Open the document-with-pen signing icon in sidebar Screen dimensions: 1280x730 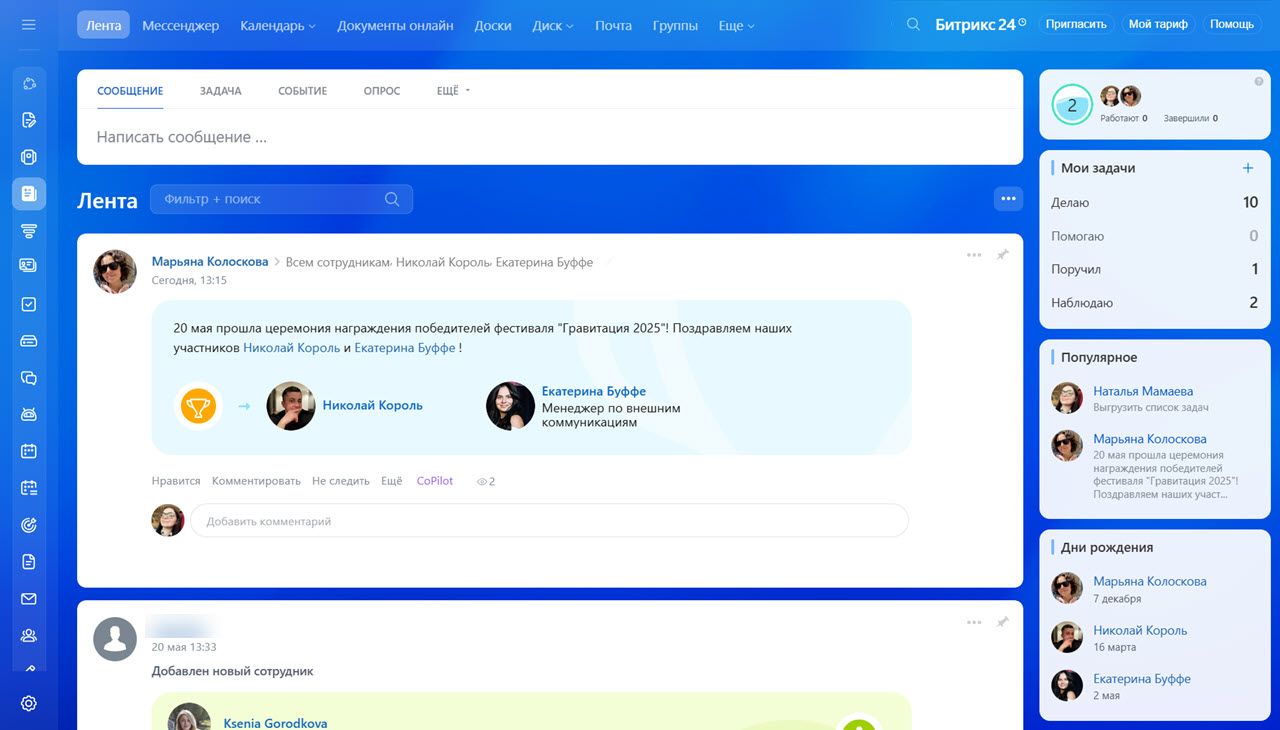pos(29,120)
